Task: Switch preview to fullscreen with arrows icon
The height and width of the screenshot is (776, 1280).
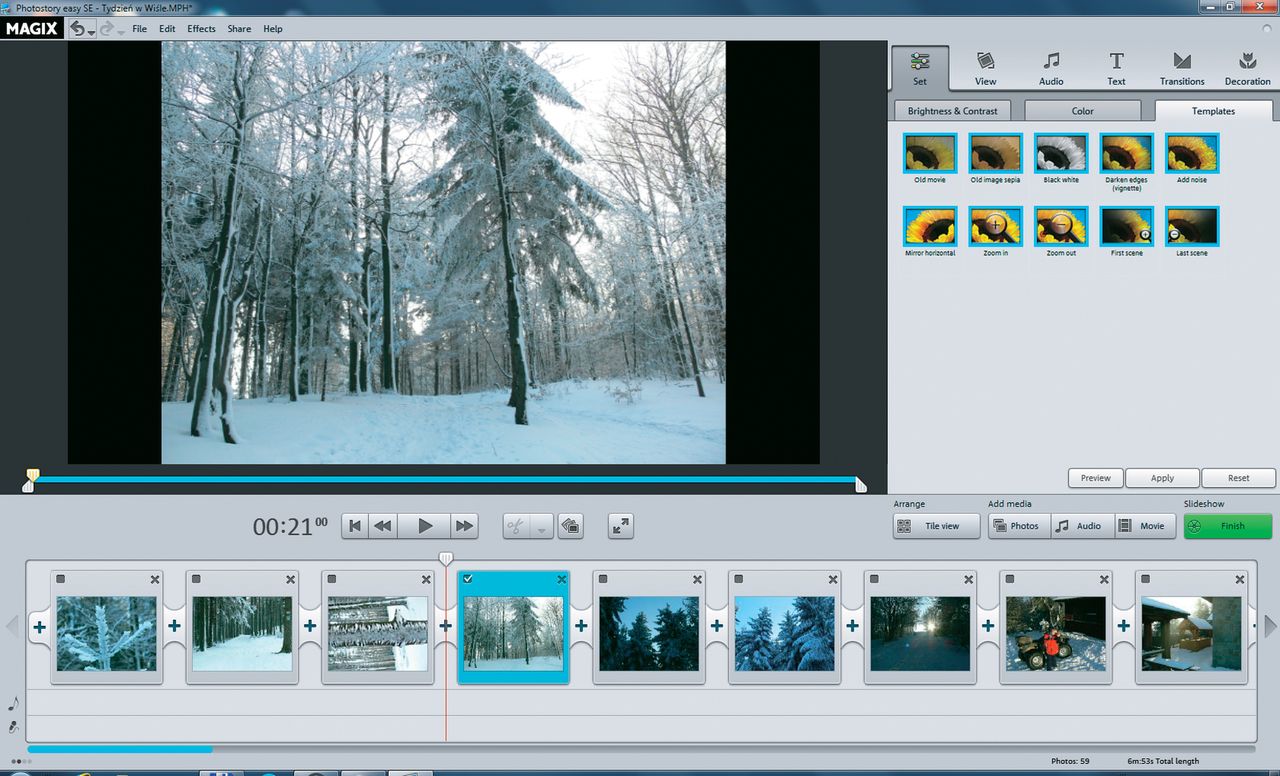Action: pyautogui.click(x=621, y=526)
